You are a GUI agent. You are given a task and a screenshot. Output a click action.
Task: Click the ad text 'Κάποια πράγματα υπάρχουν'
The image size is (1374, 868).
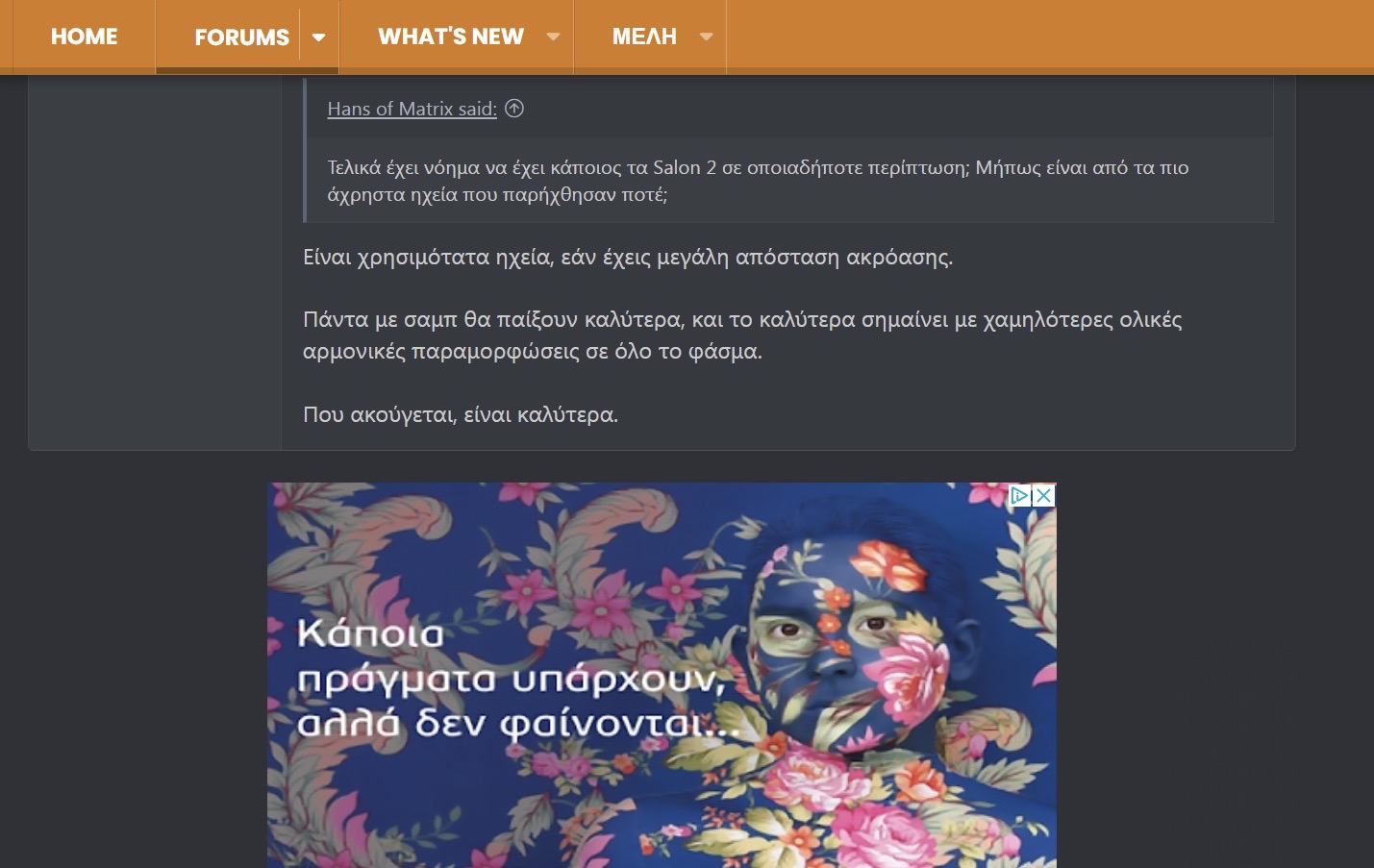pos(517,678)
